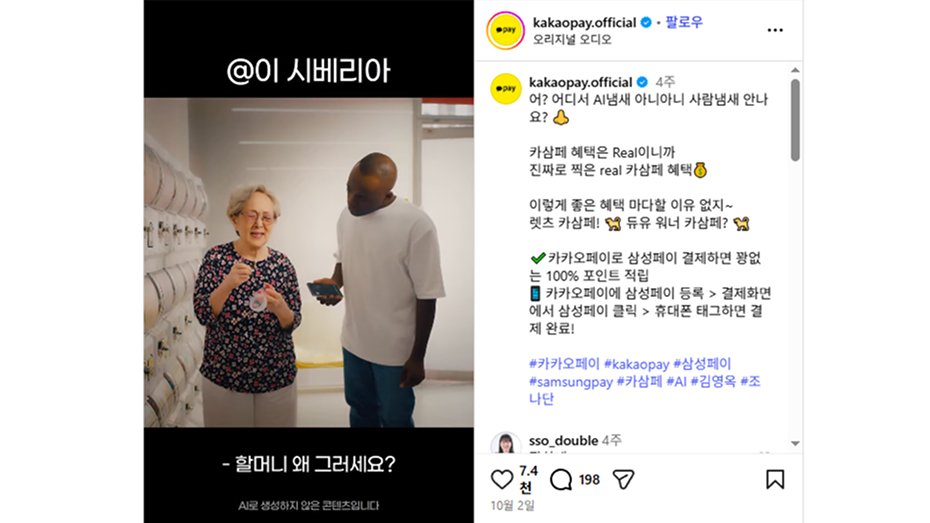
Task: Open the three-dot more options menu
Action: (775, 30)
